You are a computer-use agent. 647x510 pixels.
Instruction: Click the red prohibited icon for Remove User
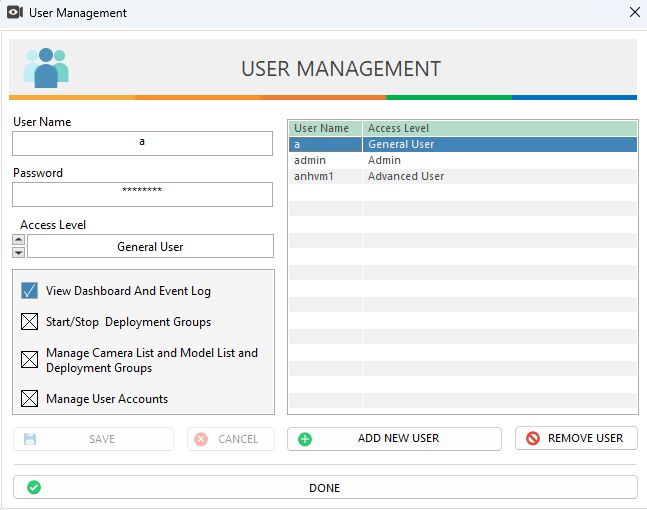coord(533,438)
